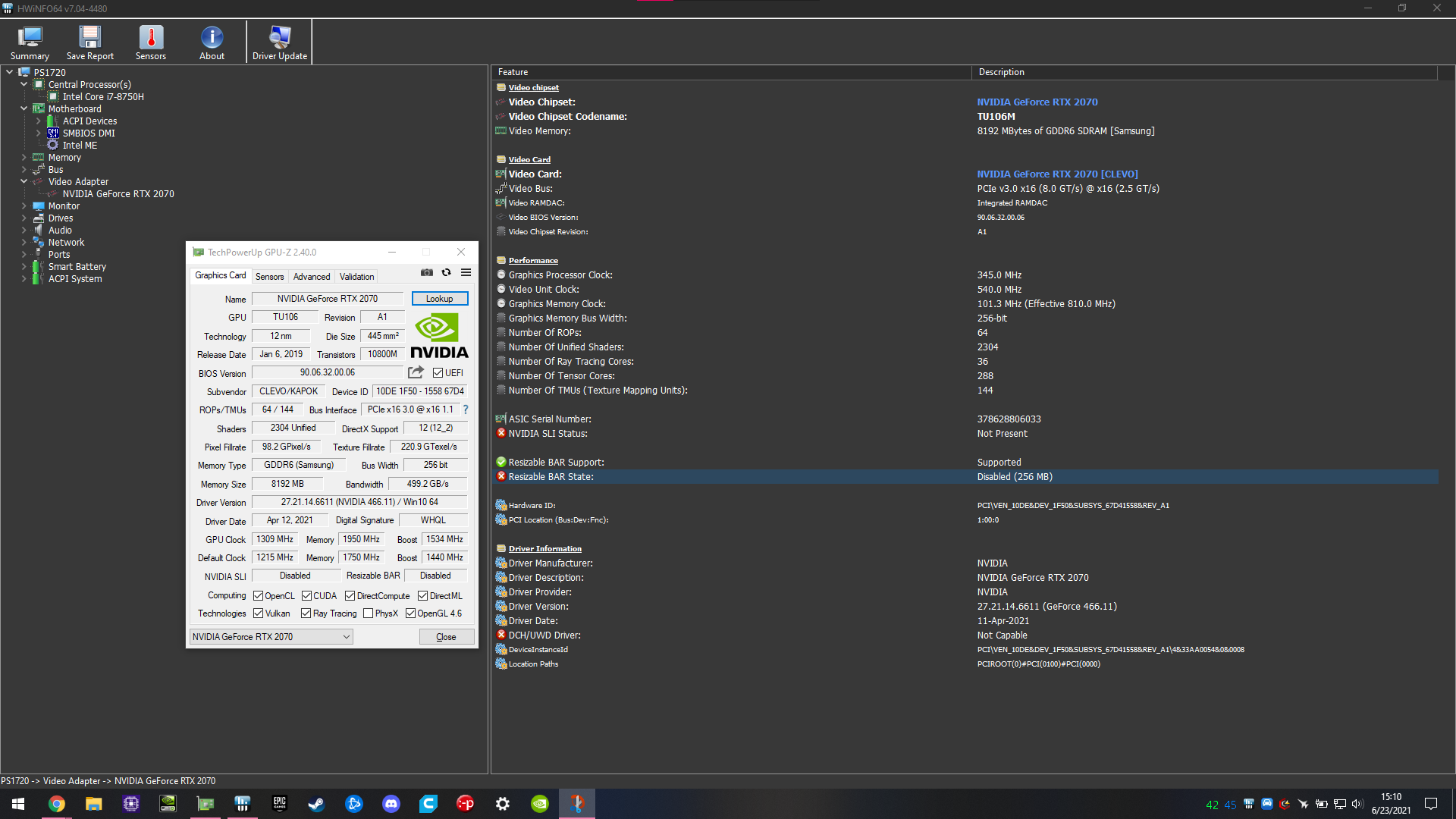Switch to the Graphics Card tab
The height and width of the screenshot is (819, 1456).
(x=220, y=275)
